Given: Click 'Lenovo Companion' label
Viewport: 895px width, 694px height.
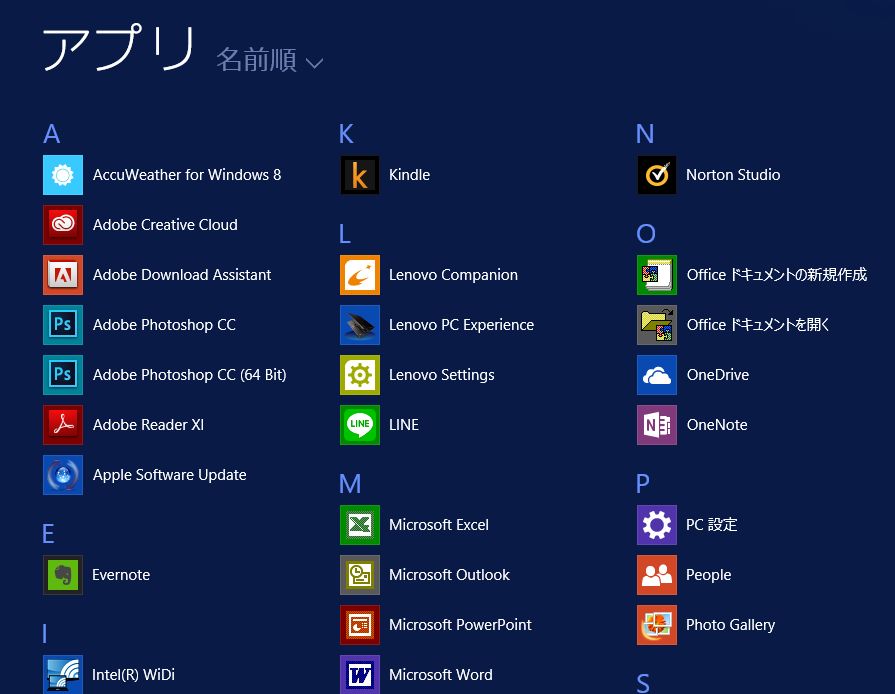Looking at the screenshot, I should click(x=453, y=275).
